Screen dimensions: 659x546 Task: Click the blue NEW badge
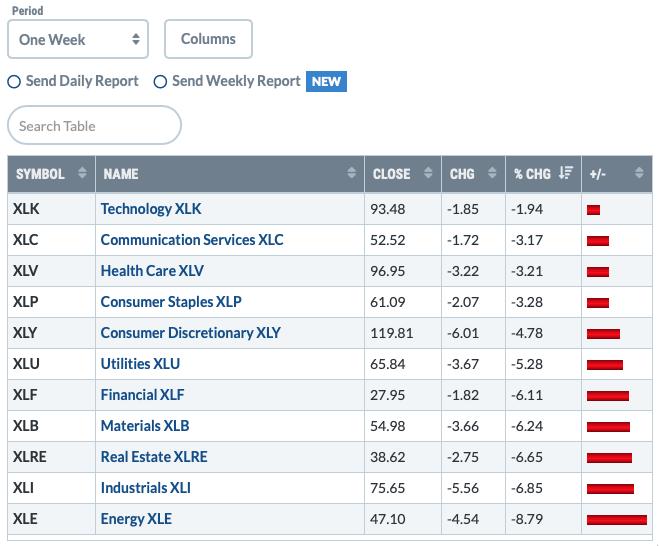(326, 82)
